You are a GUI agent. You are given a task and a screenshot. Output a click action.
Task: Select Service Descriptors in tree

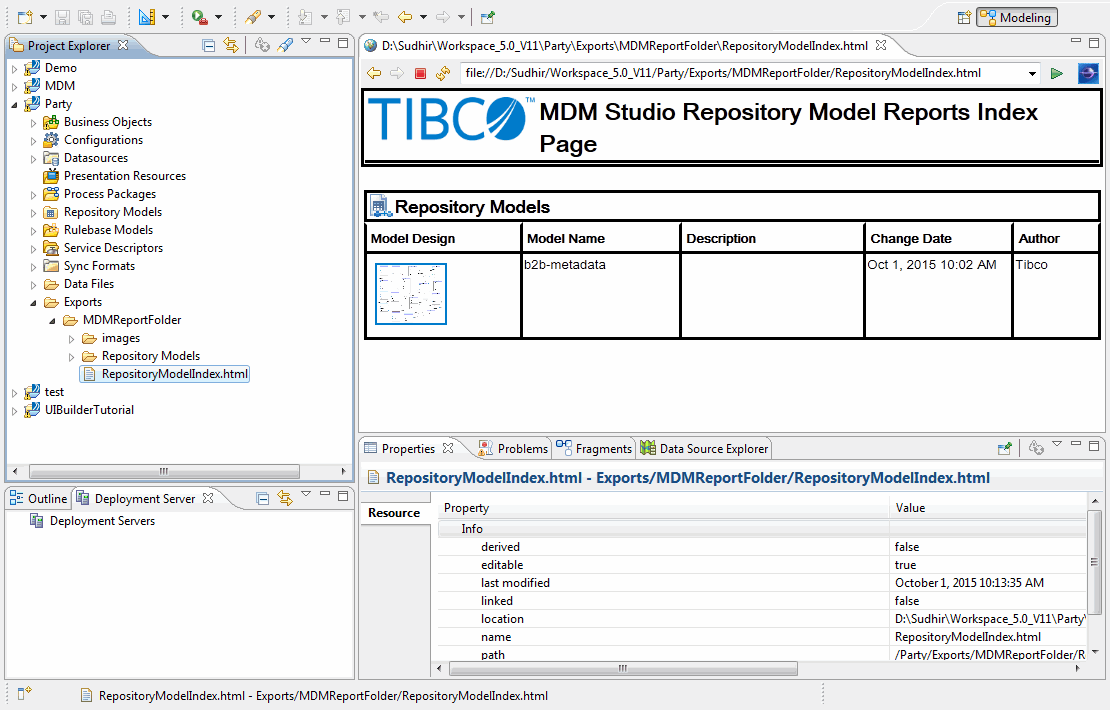click(x=113, y=248)
